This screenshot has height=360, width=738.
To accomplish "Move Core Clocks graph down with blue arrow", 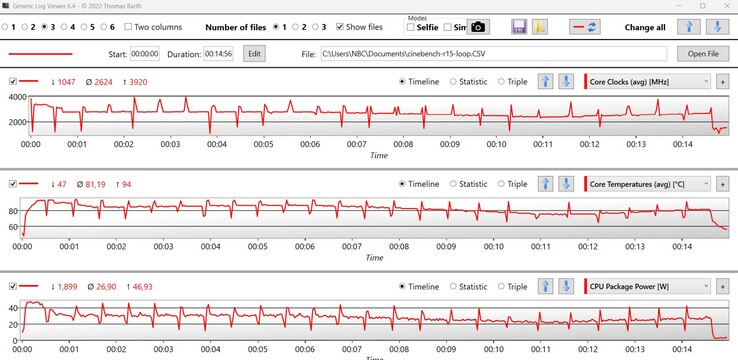I will tap(566, 81).
